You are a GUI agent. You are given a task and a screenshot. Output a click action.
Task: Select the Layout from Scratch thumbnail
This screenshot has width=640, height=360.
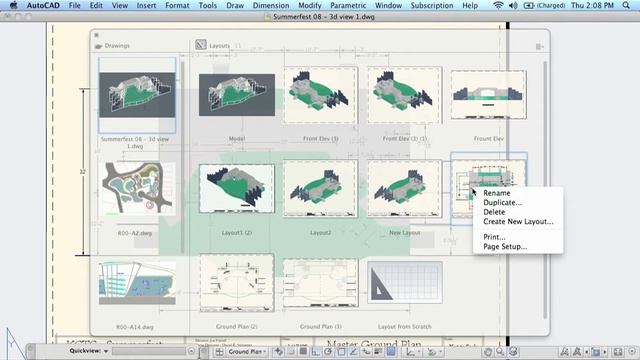405,282
